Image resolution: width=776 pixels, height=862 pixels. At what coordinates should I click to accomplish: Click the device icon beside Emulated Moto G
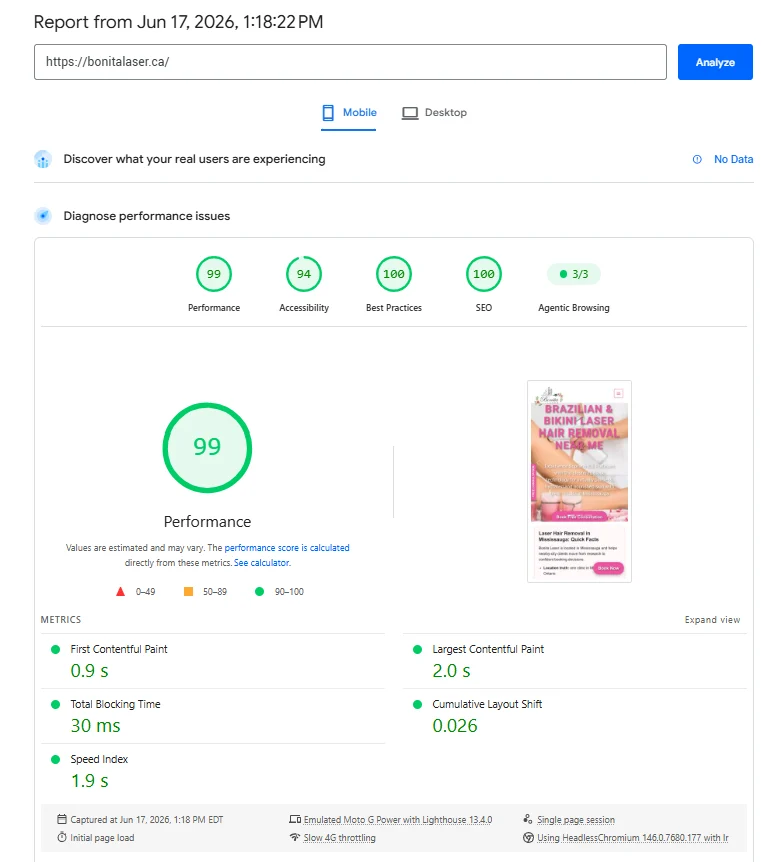(x=295, y=819)
